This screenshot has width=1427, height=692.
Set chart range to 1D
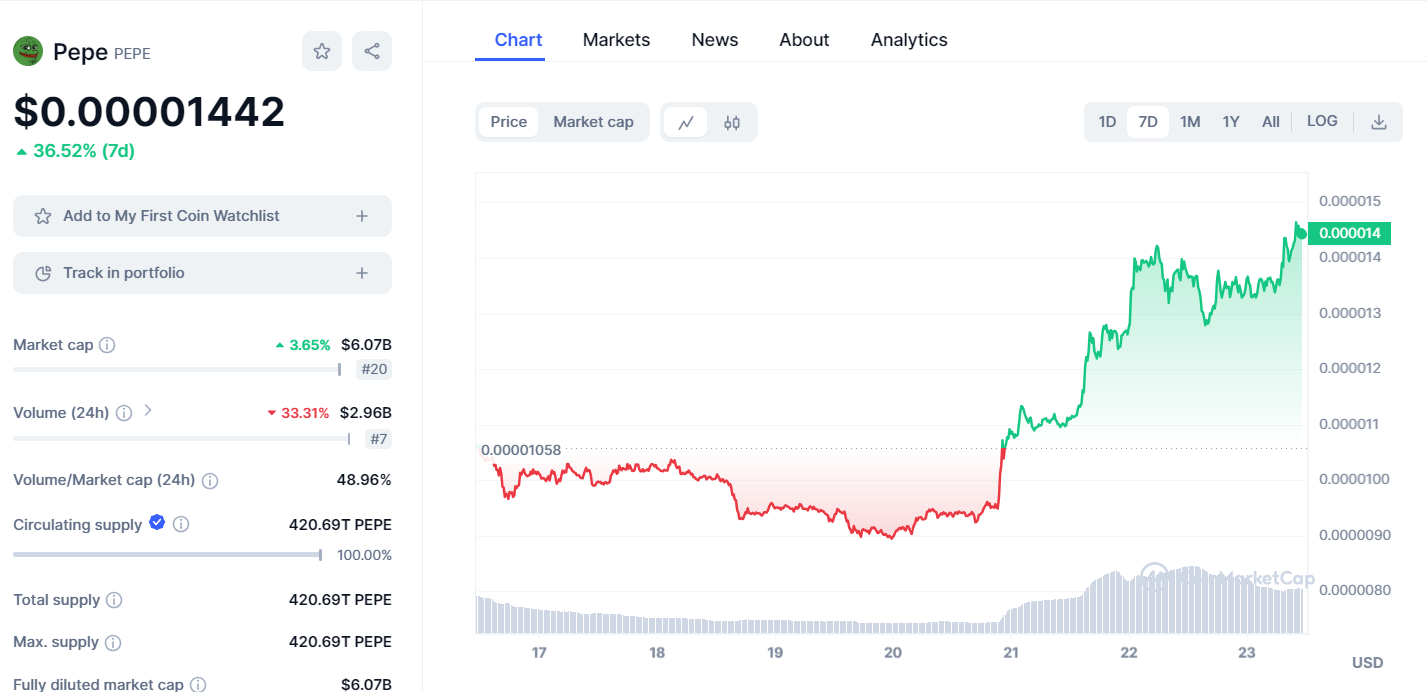tap(1107, 122)
